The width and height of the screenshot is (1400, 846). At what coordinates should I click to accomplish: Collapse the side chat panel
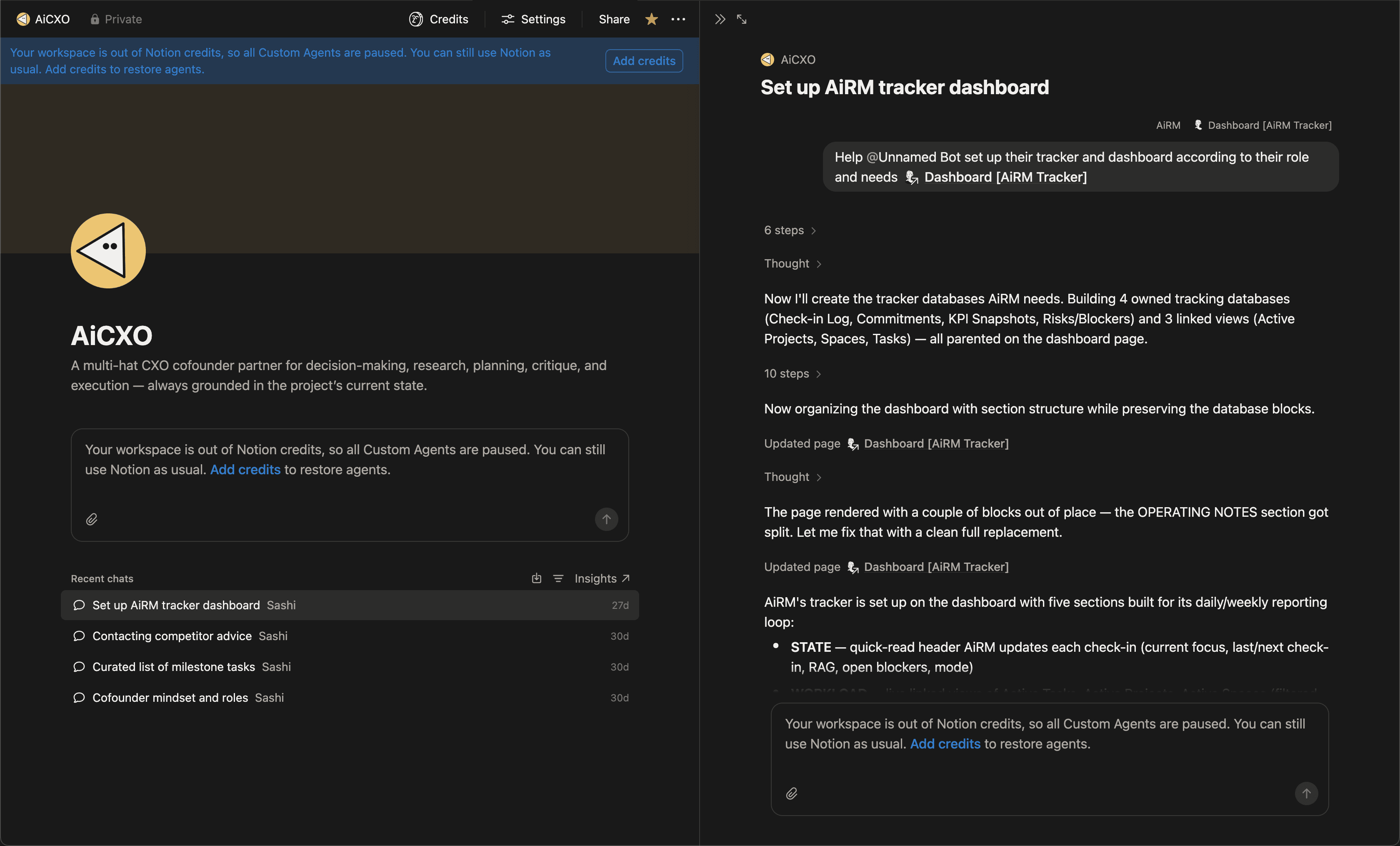(x=720, y=19)
